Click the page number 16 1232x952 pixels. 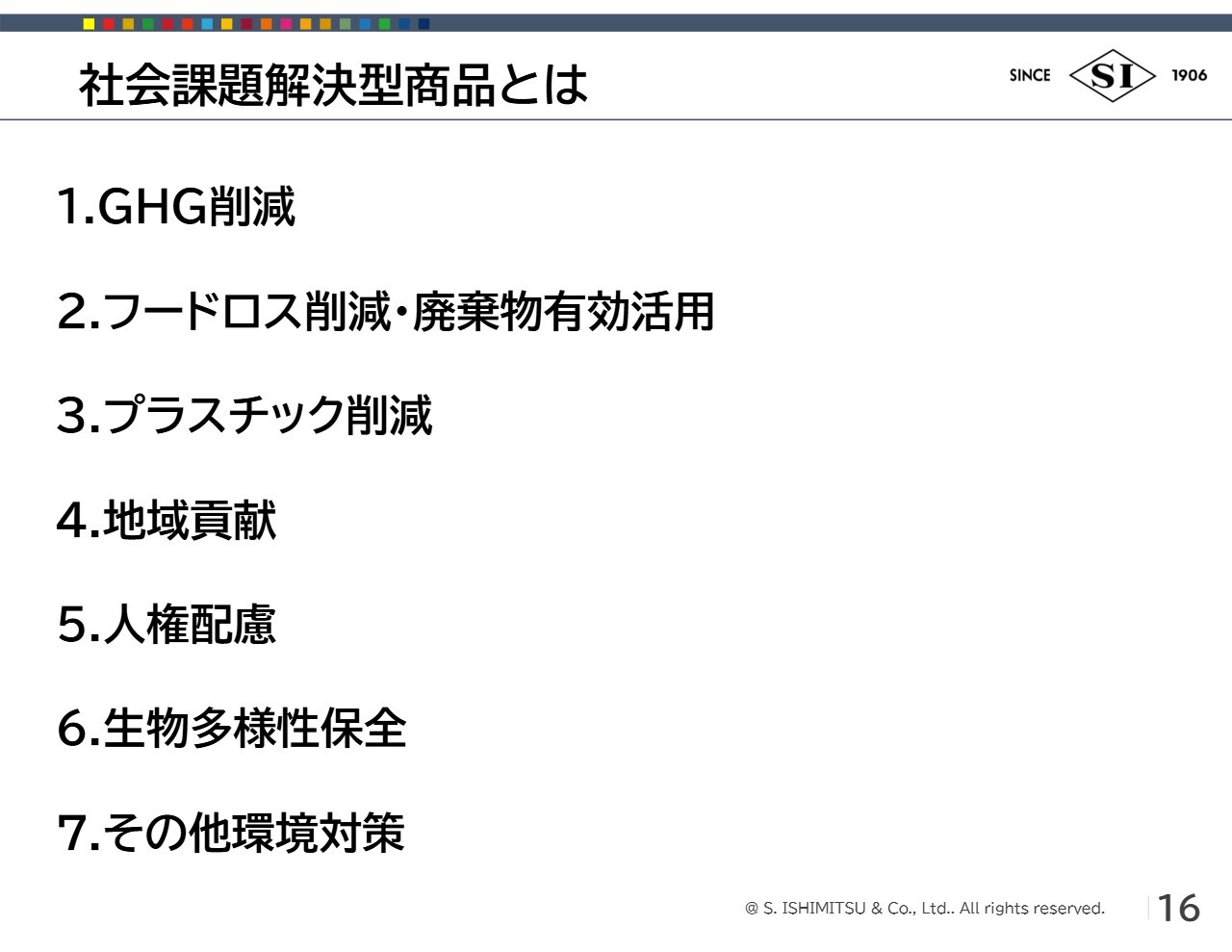[1178, 908]
